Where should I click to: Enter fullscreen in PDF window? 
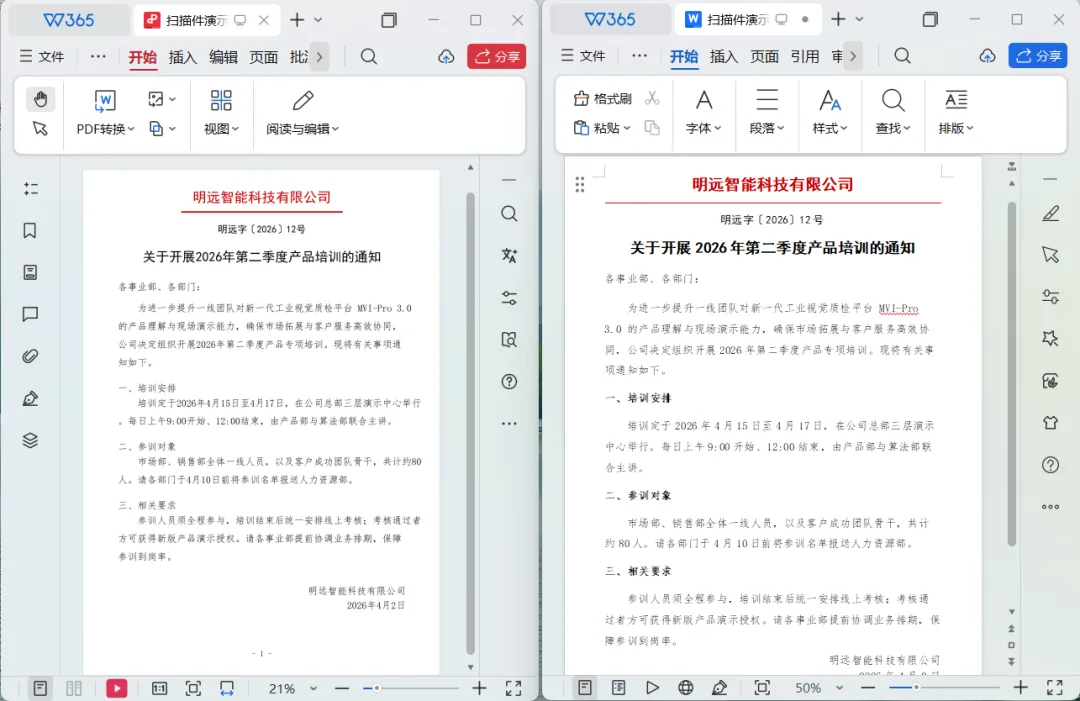pos(513,688)
